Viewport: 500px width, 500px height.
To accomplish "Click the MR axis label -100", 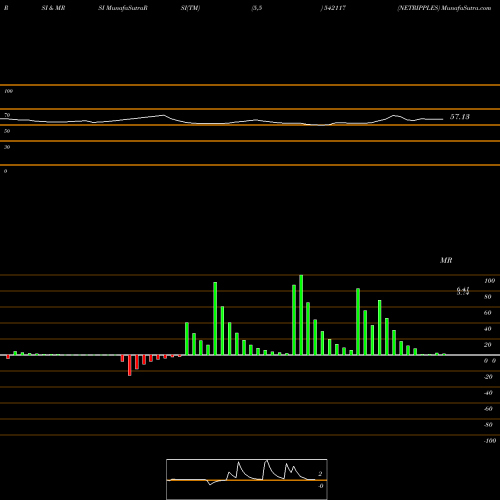I will (x=490, y=441).
